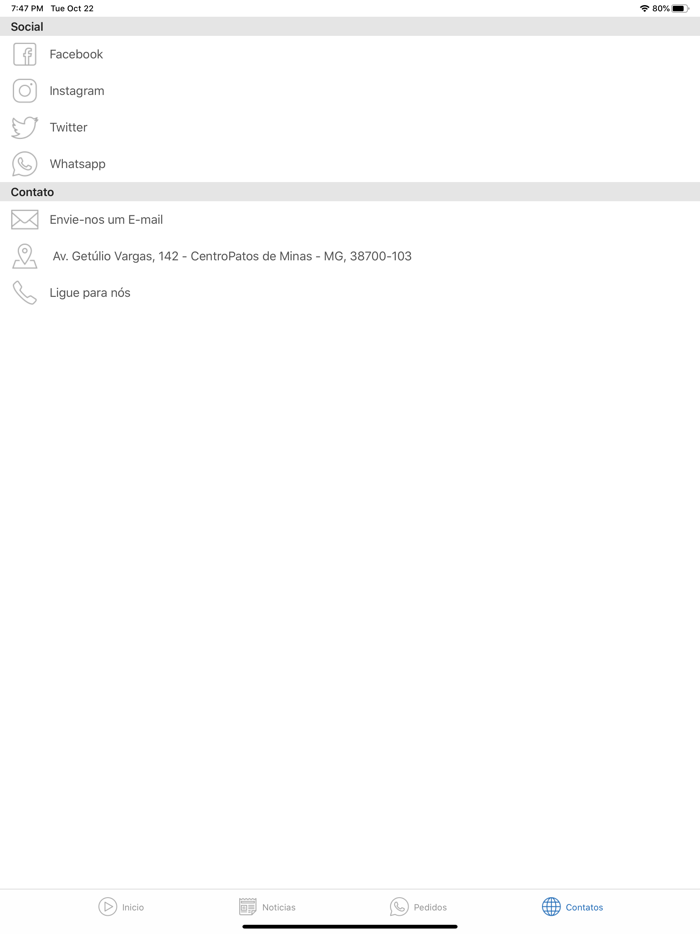700x934 pixels.
Task: Tap the envelope email icon
Action: pos(24,220)
